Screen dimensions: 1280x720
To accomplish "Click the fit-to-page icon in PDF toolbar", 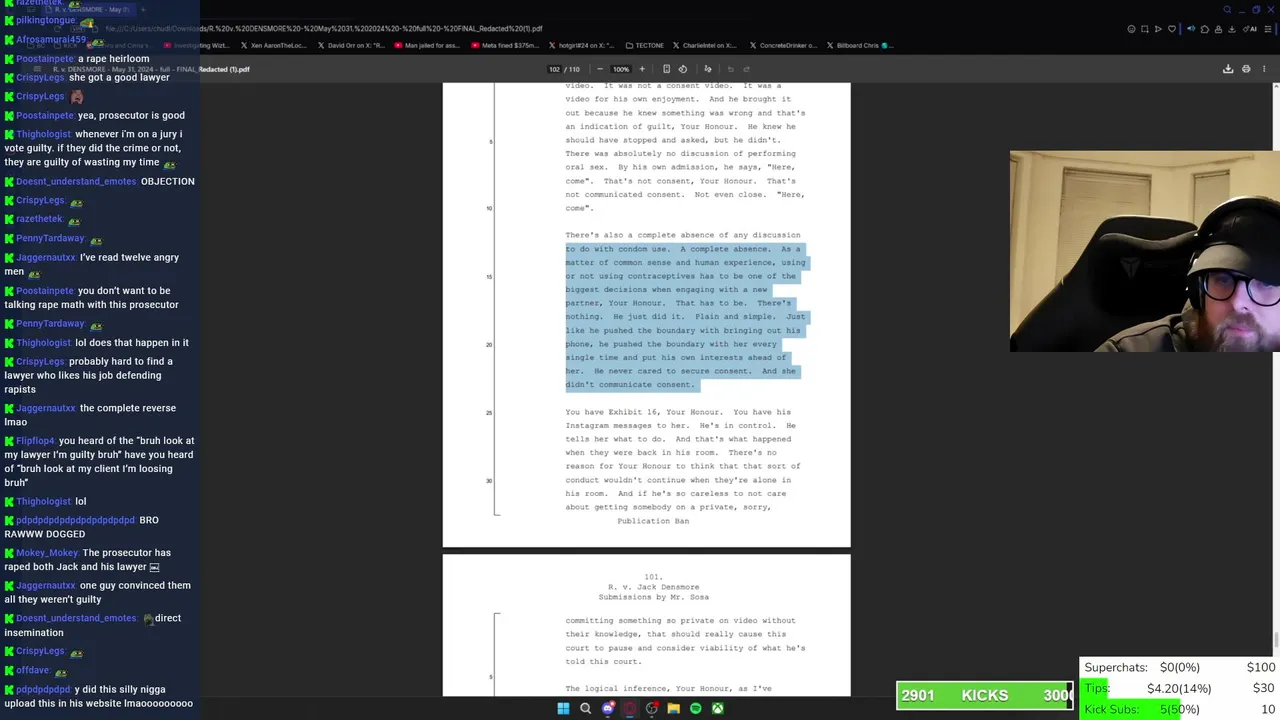I will tap(666, 69).
